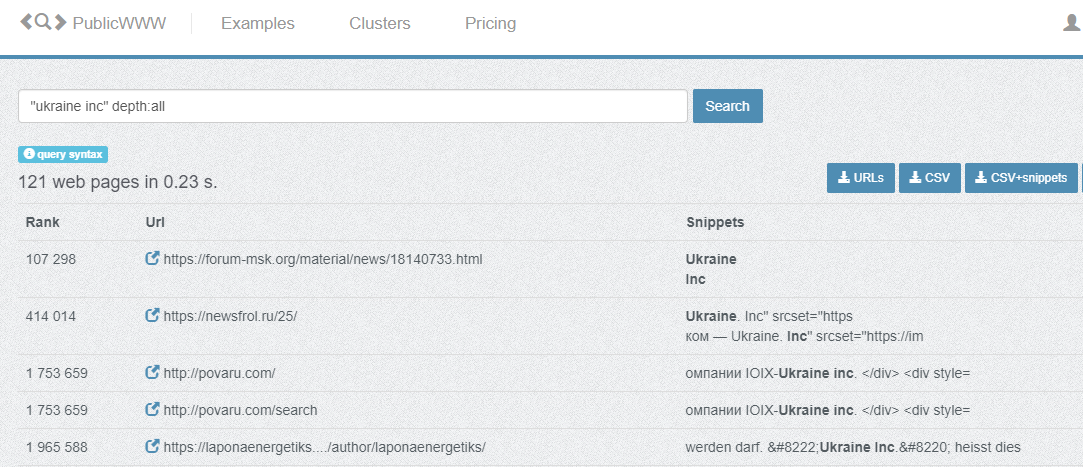This screenshot has width=1083, height=467.
Task: Select rank value 107 298
Action: [51, 260]
